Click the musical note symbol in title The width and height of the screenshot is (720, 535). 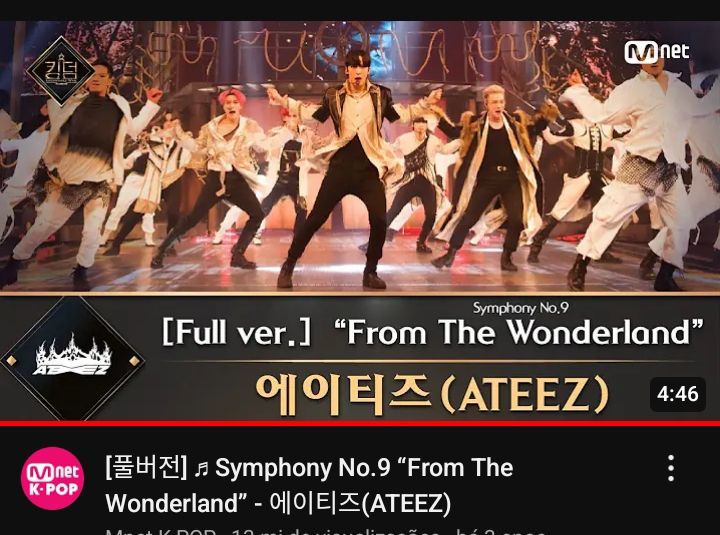click(x=201, y=469)
